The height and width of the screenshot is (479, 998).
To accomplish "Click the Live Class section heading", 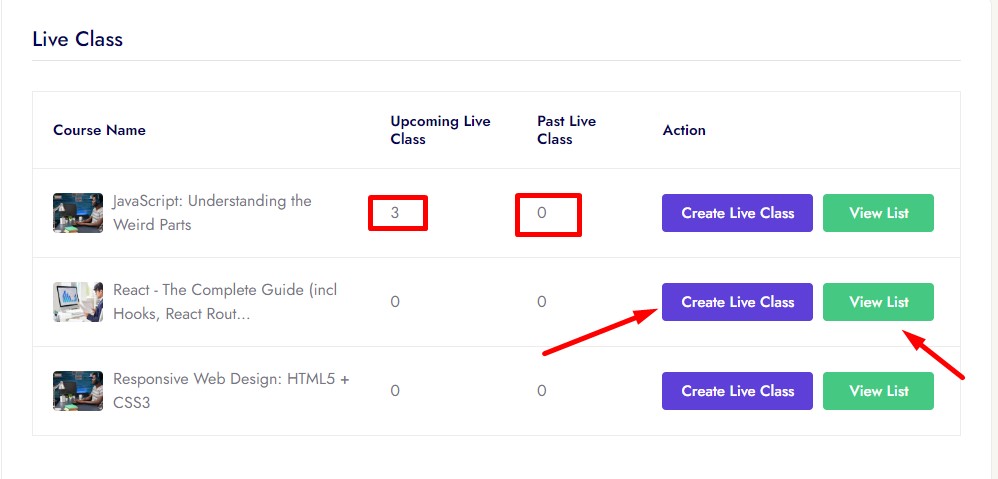I will point(77,40).
